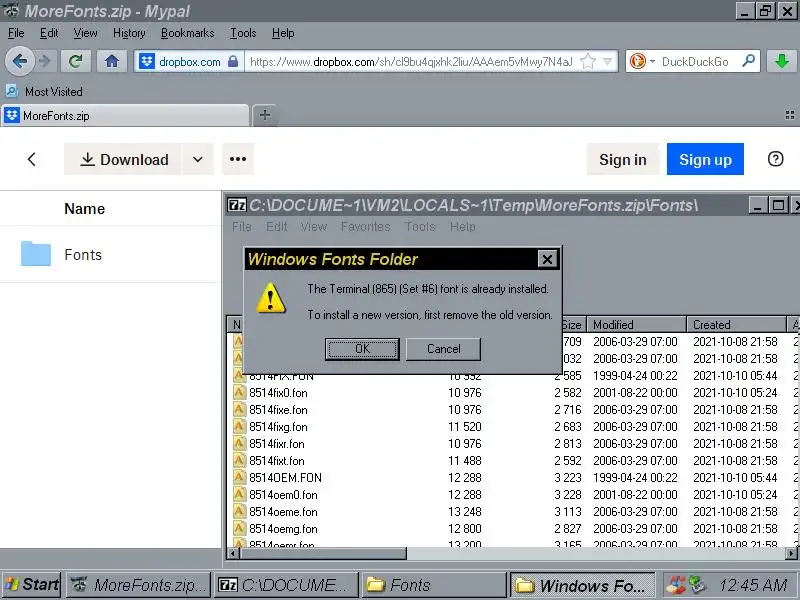Select 8514fixr.fon in 7-Zip list

point(277,444)
